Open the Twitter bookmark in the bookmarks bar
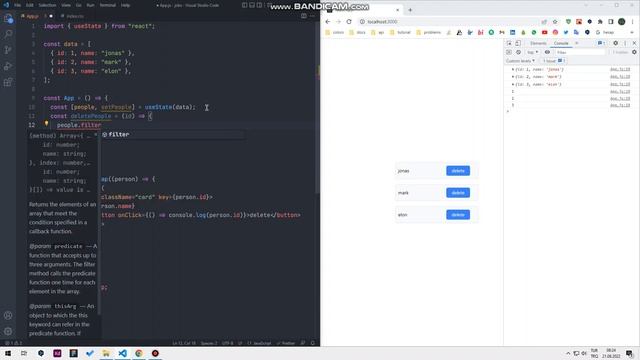Screen dimensions: 640x360 (x=566, y=32)
